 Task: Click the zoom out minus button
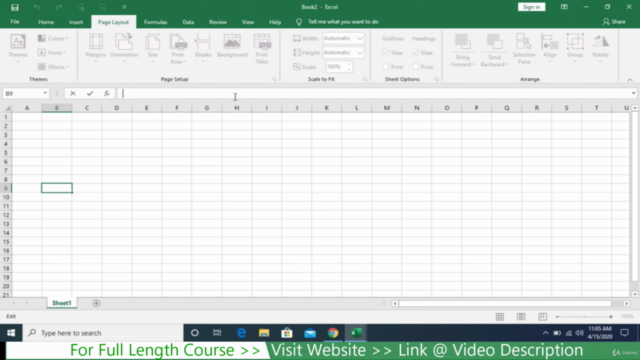557,317
